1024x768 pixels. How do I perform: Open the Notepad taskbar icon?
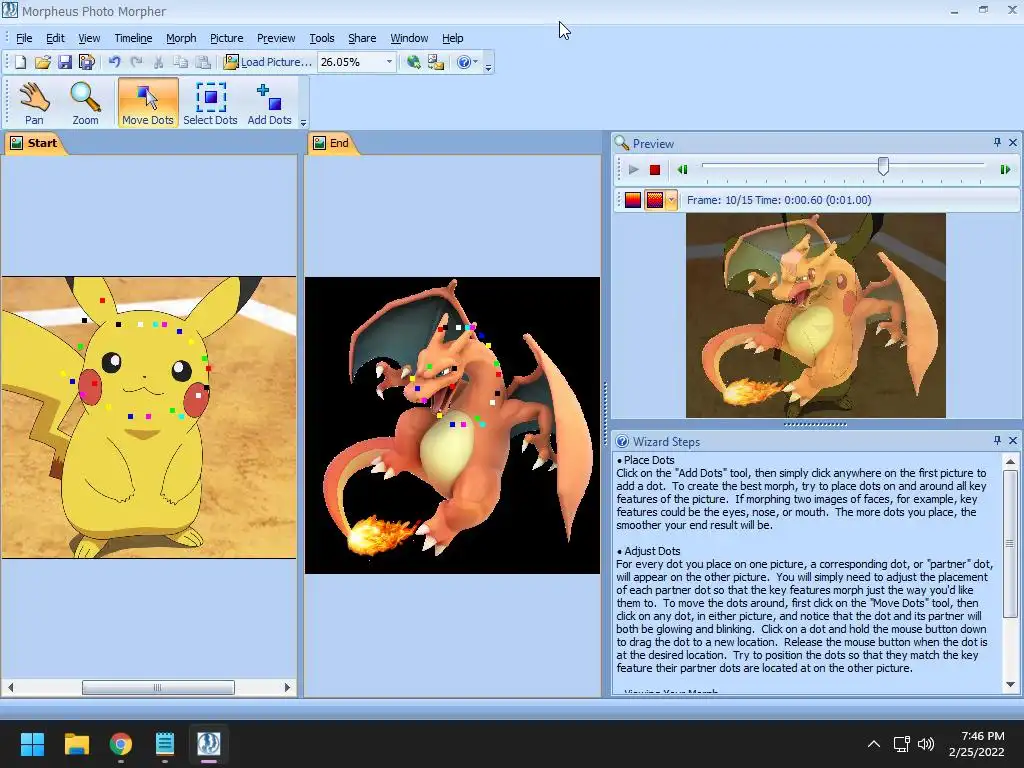(x=165, y=744)
